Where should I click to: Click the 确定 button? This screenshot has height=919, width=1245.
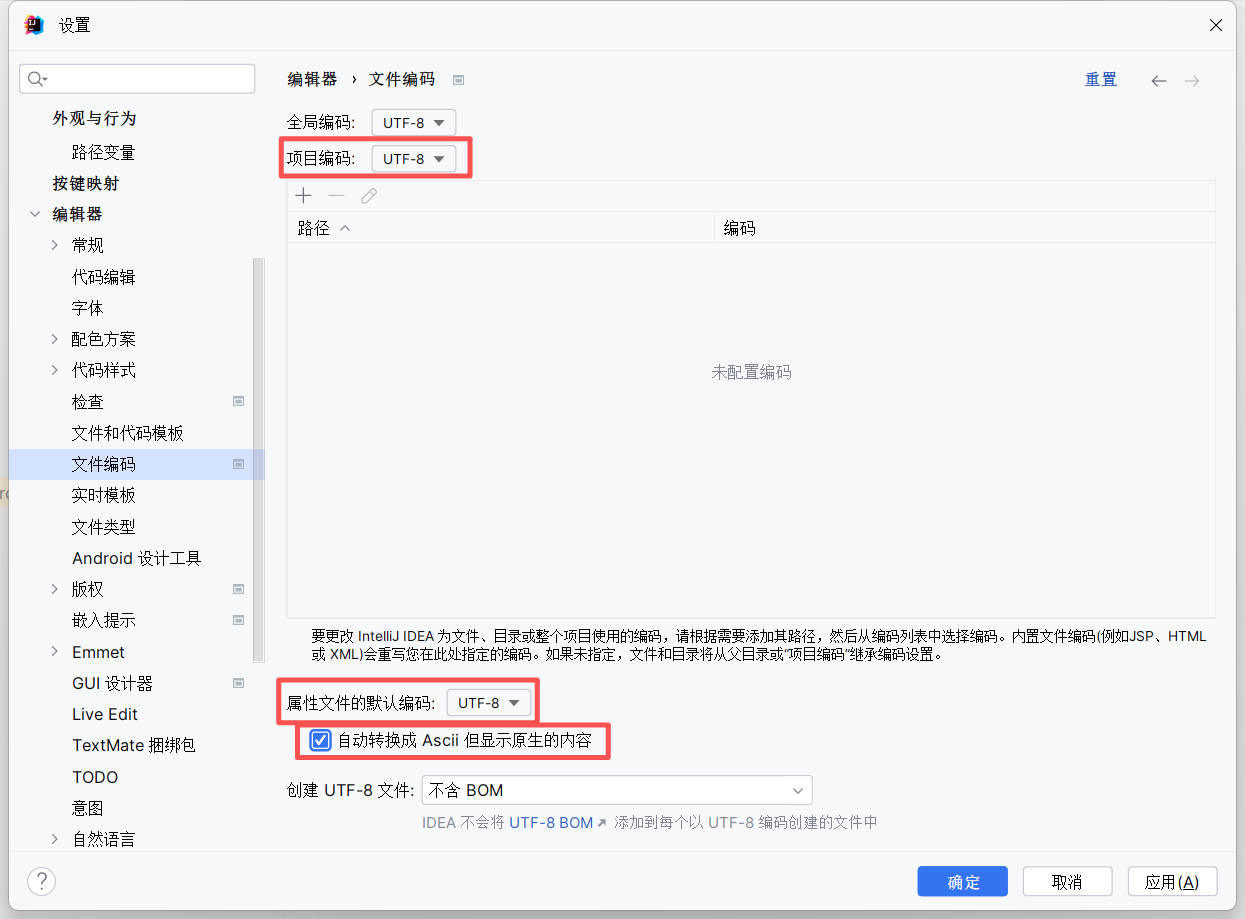(962, 881)
